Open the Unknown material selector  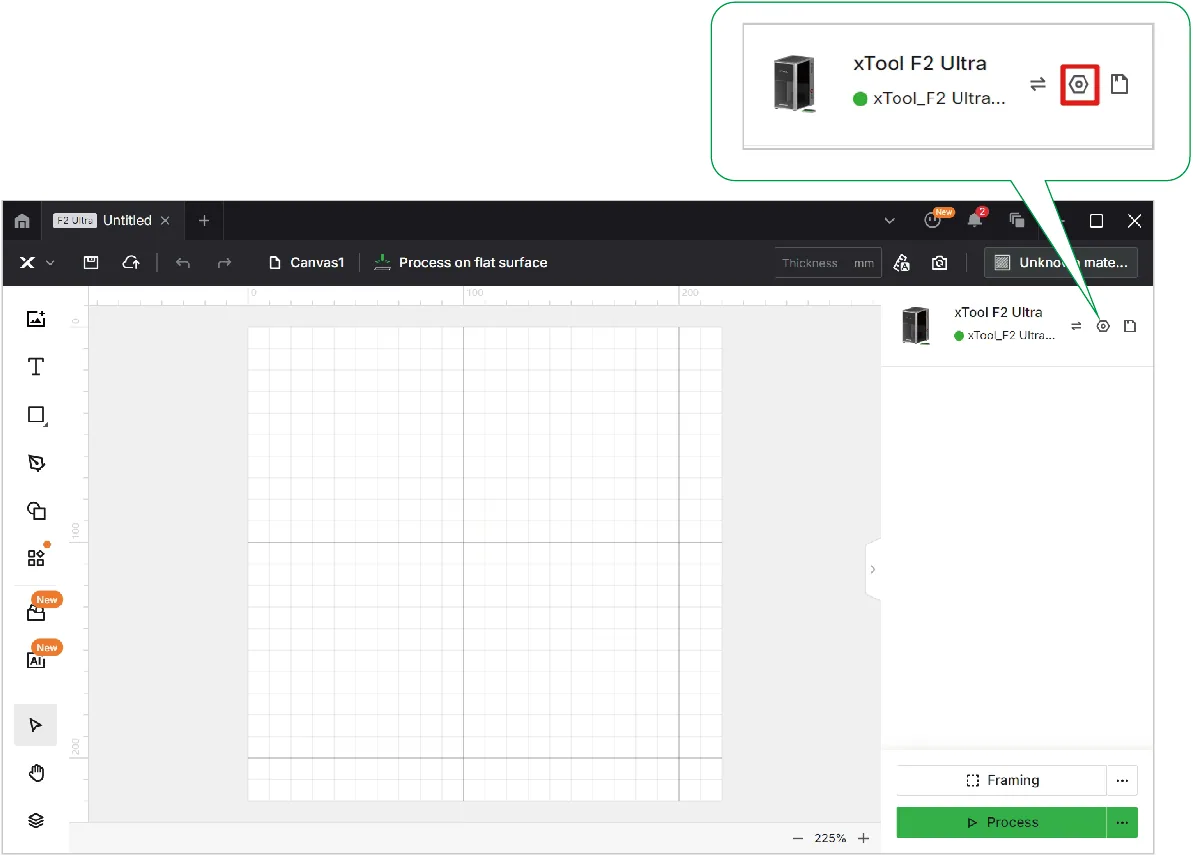[x=1061, y=262]
